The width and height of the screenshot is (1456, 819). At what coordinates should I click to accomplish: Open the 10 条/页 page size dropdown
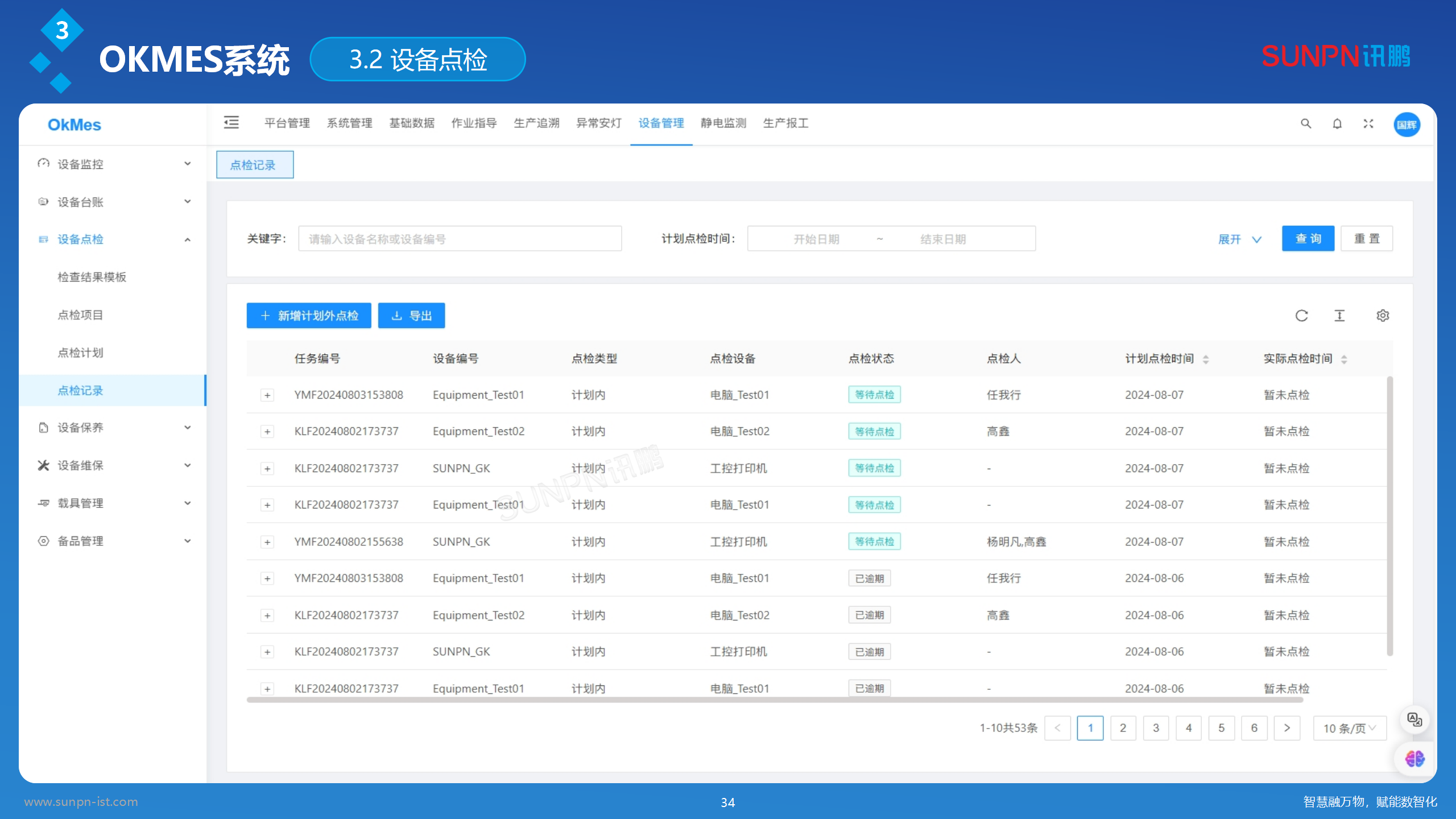1349,728
